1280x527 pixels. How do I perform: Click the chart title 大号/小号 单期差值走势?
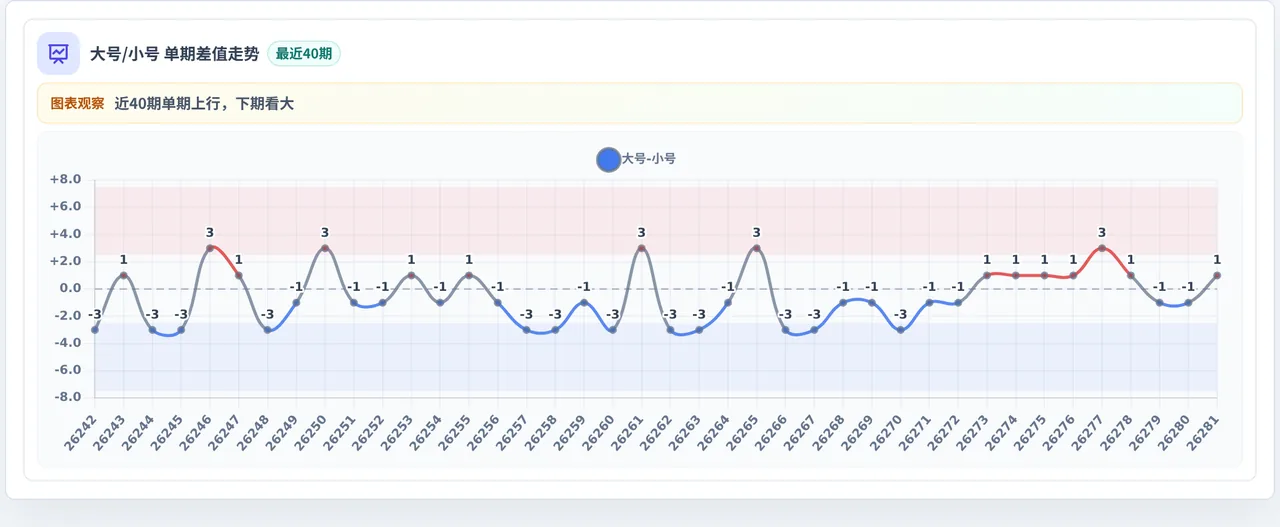coord(174,54)
